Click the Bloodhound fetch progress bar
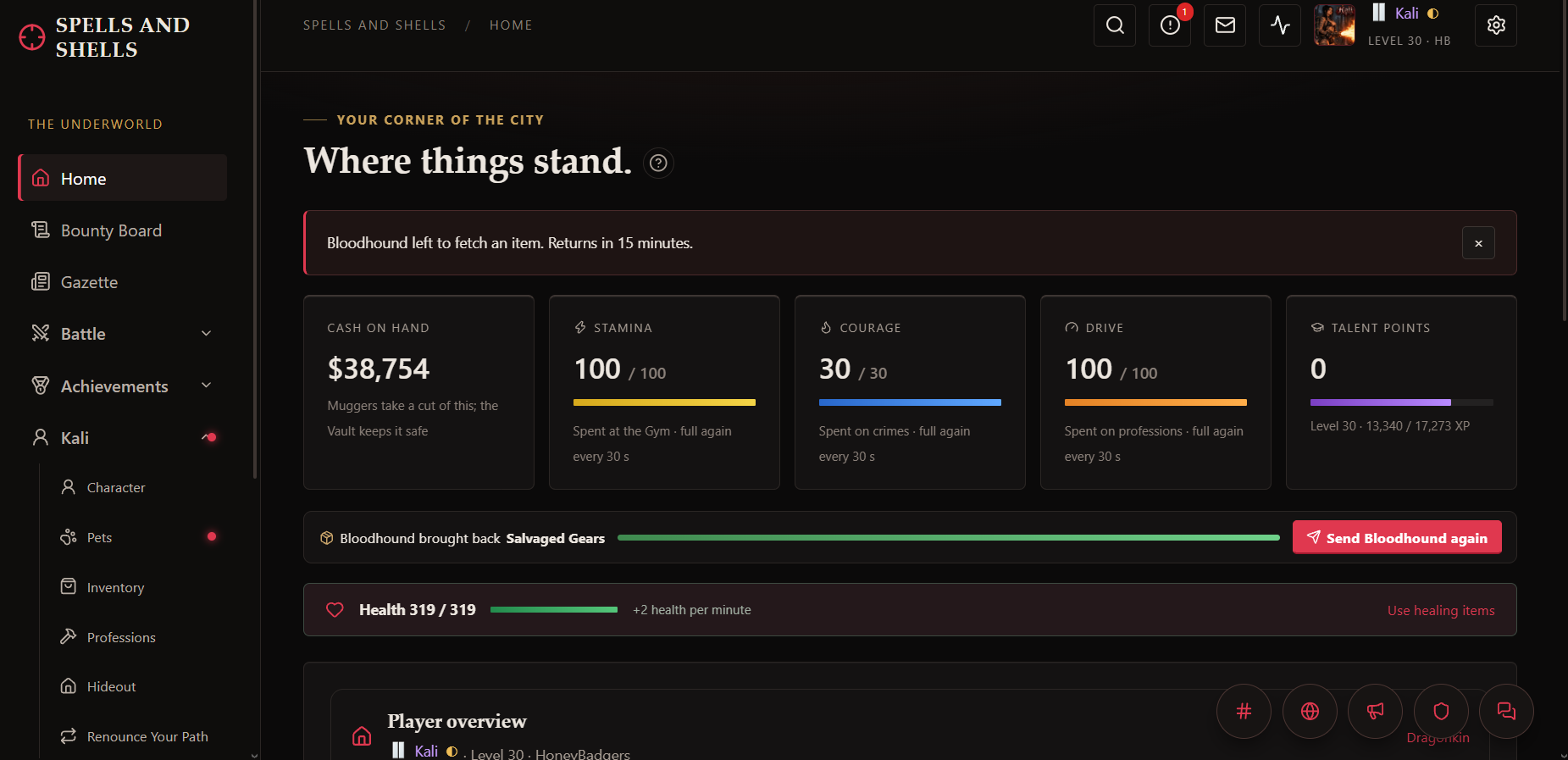This screenshot has height=760, width=1568. point(949,538)
